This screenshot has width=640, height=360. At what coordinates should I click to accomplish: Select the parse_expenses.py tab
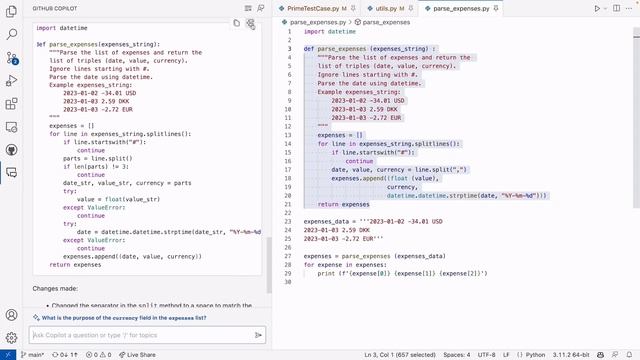[461, 8]
